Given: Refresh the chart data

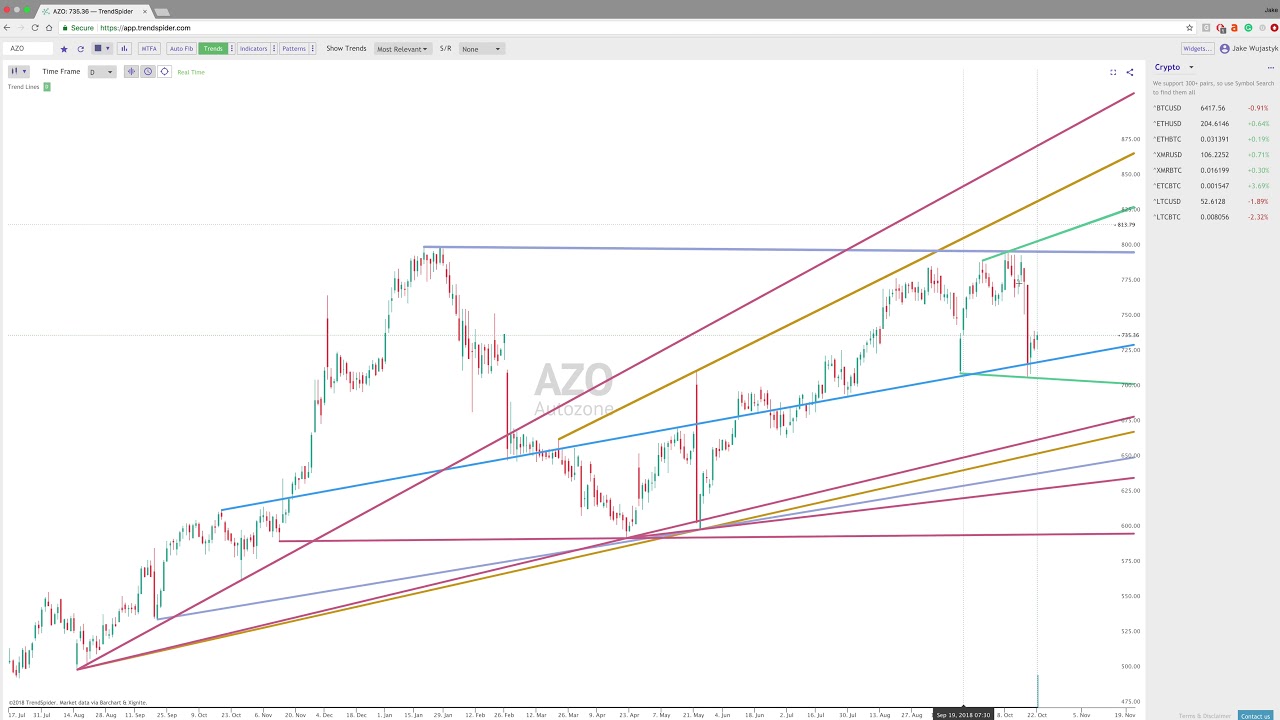Looking at the screenshot, I should pos(80,48).
